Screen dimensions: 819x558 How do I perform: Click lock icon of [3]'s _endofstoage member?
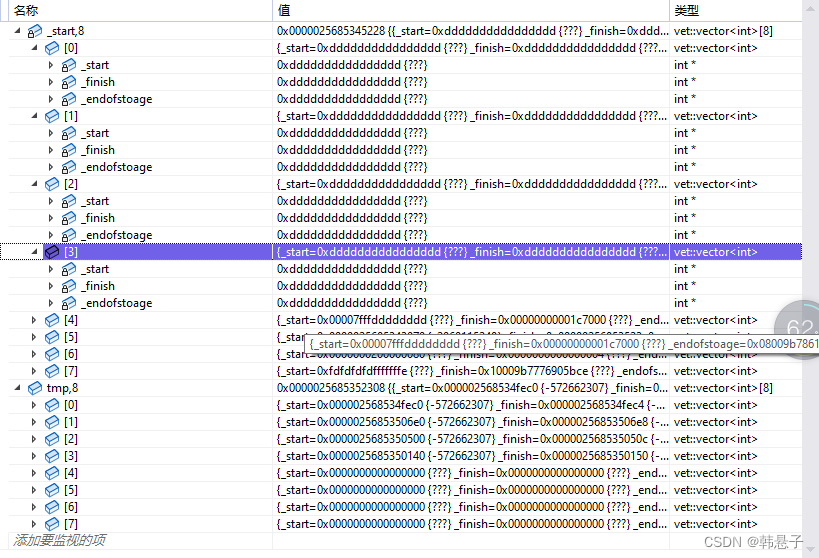tap(68, 303)
